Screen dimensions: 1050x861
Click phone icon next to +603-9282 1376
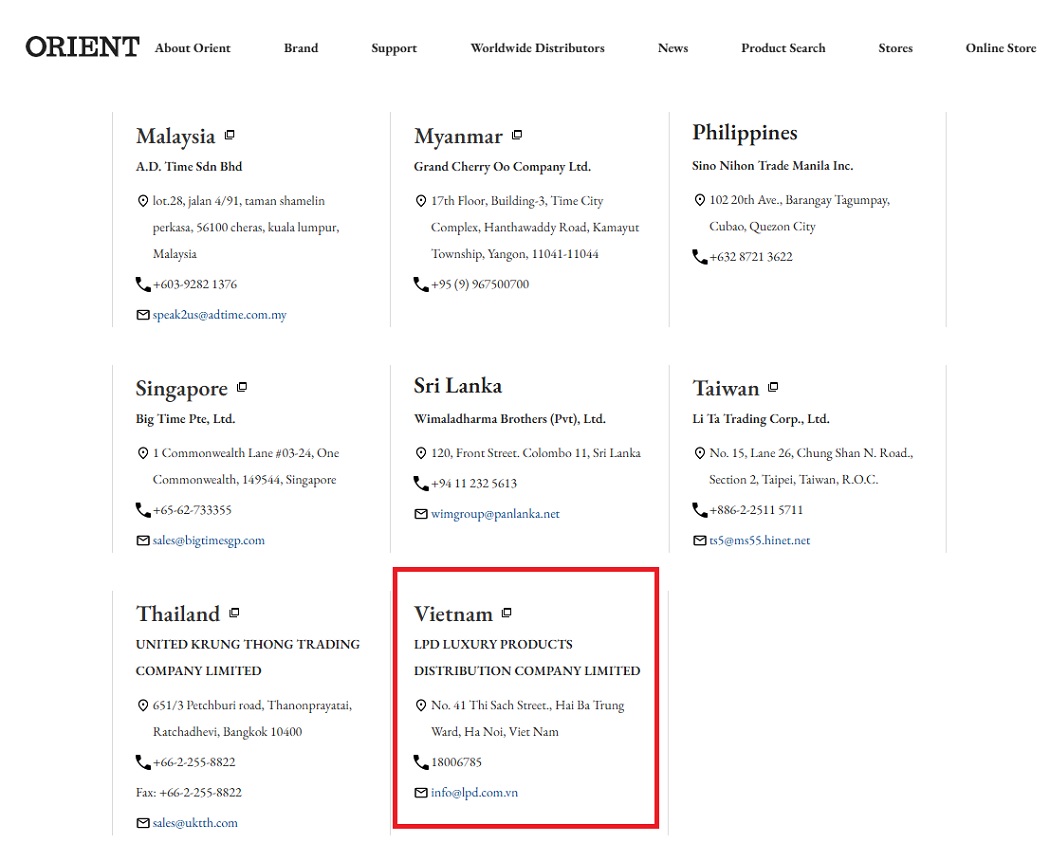click(143, 285)
